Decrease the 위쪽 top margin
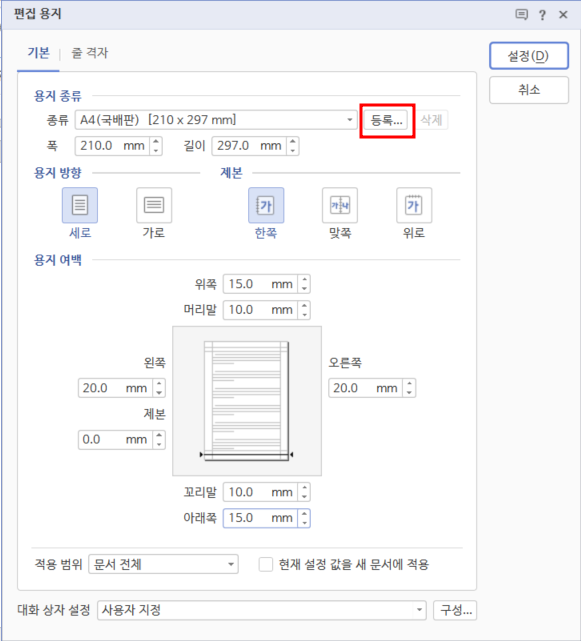 [304, 289]
